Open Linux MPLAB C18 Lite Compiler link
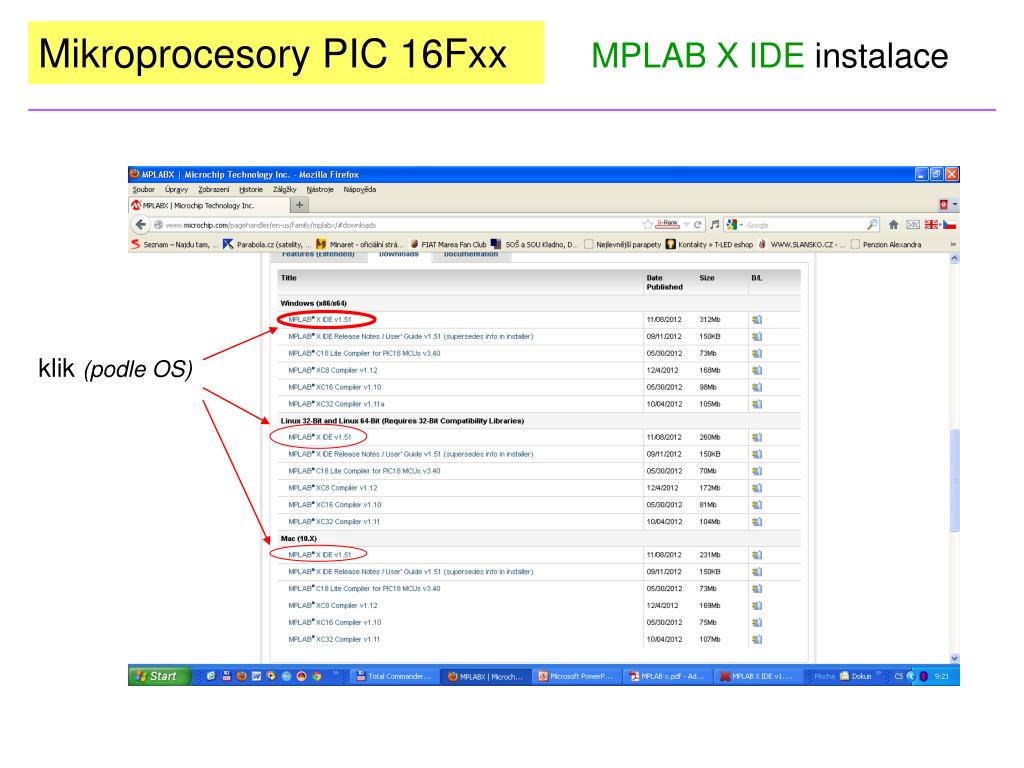Viewport: 1024px width, 768px height. point(364,471)
